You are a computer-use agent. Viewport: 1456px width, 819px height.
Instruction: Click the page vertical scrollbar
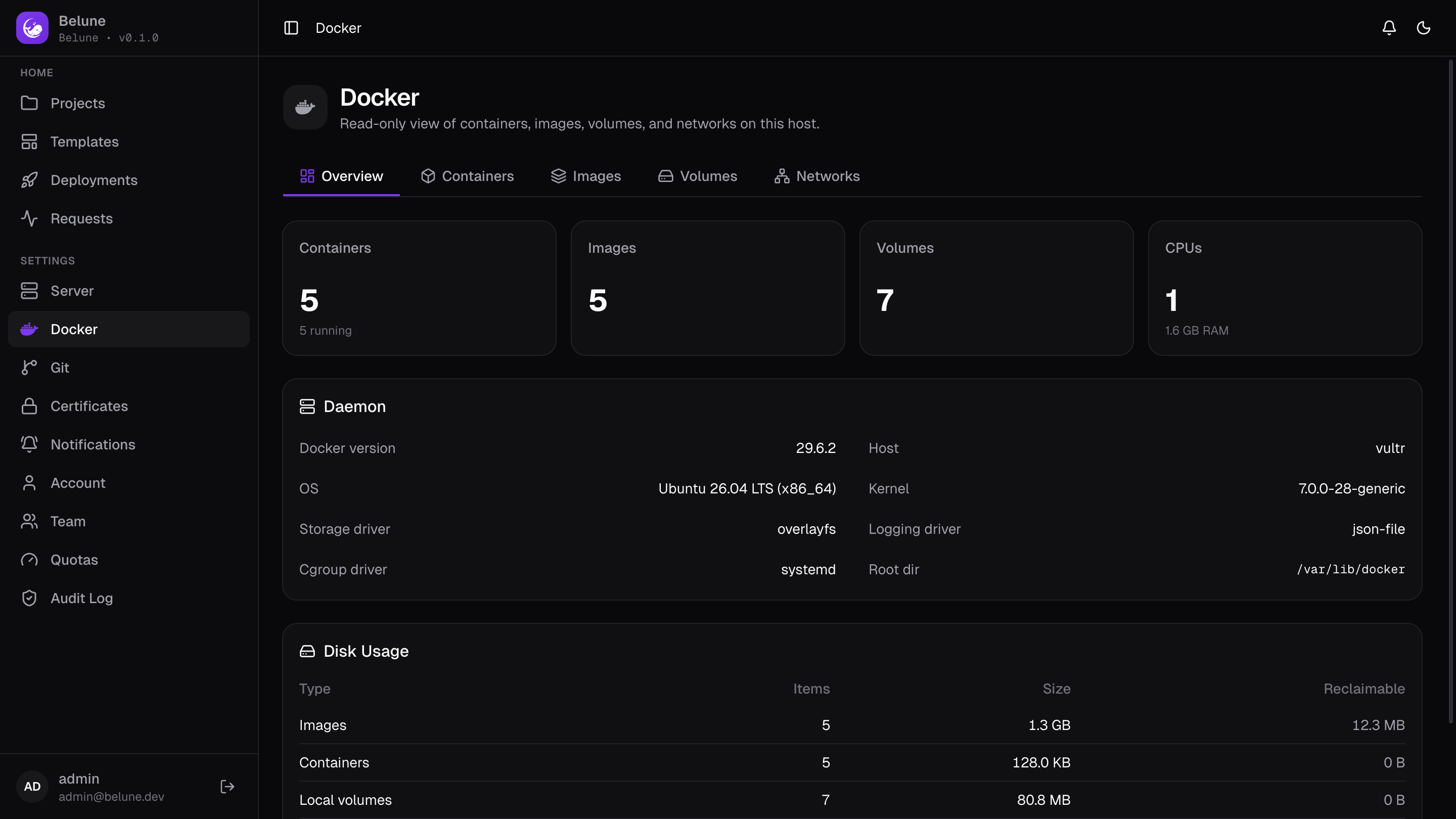[1450, 391]
